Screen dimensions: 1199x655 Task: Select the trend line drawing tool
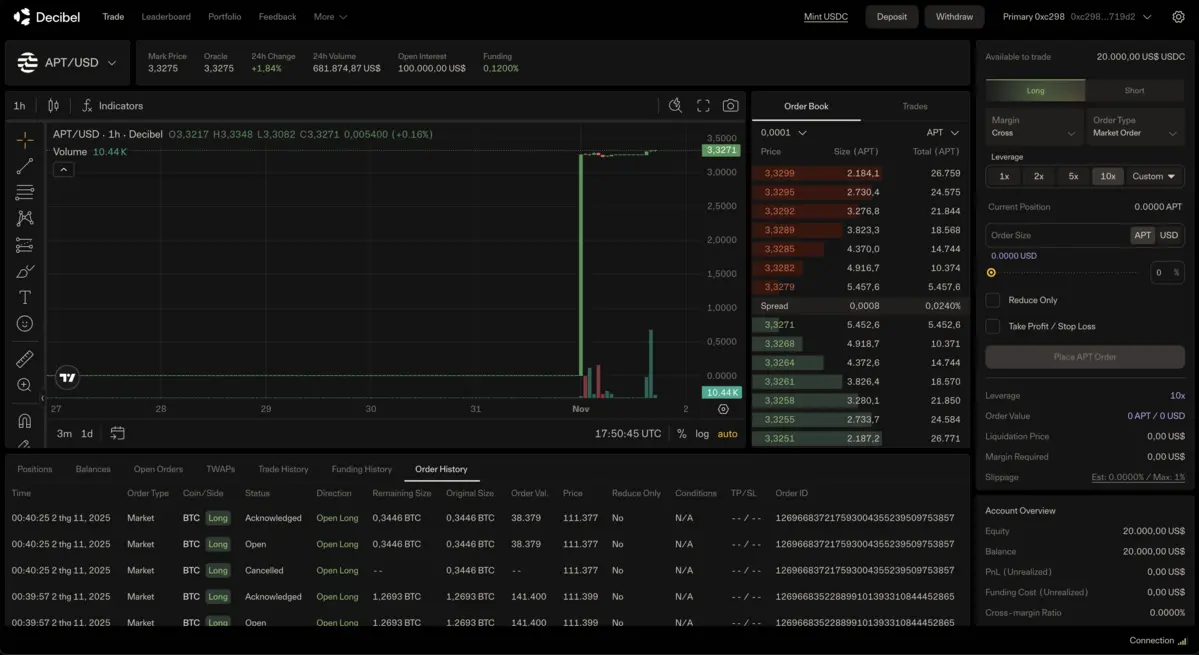pos(25,166)
